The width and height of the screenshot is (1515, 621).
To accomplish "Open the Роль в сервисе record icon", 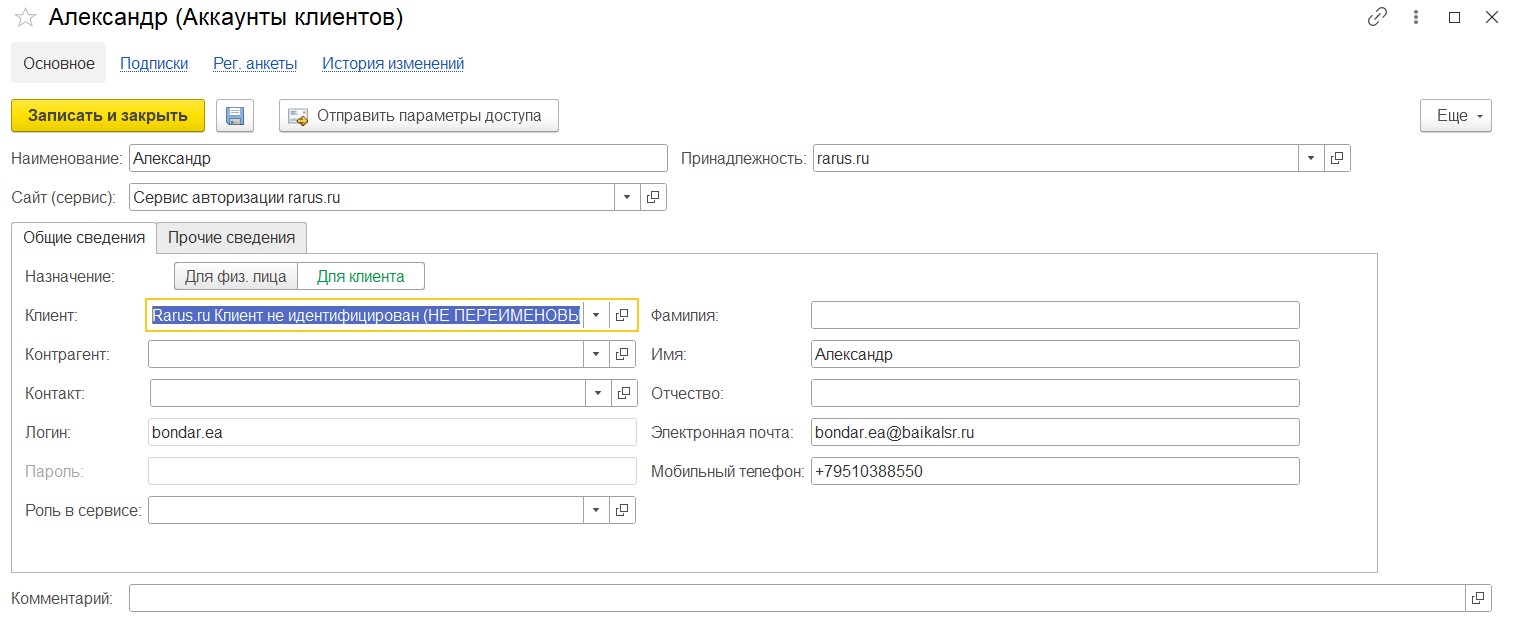I will tap(622, 510).
